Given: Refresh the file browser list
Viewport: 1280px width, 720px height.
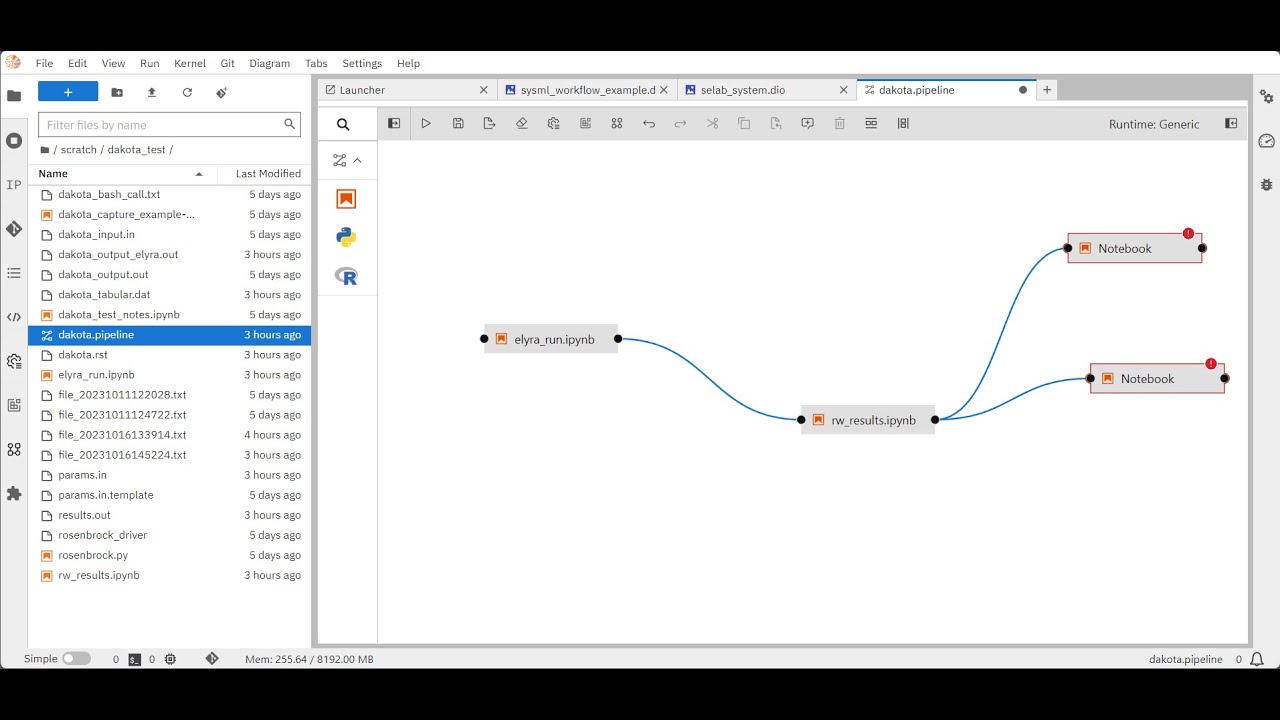Looking at the screenshot, I should pos(187,92).
